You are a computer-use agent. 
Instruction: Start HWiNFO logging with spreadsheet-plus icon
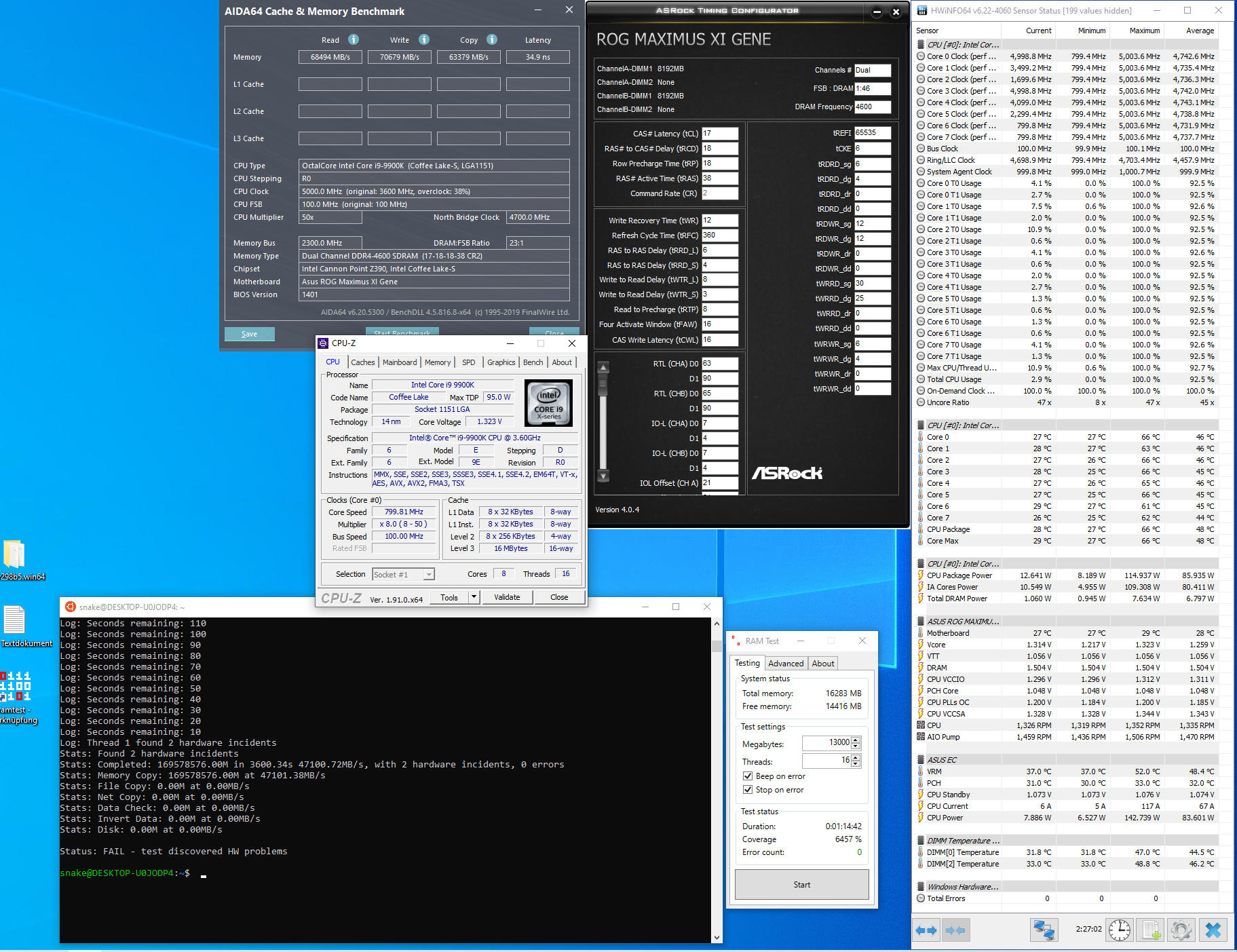(1152, 930)
